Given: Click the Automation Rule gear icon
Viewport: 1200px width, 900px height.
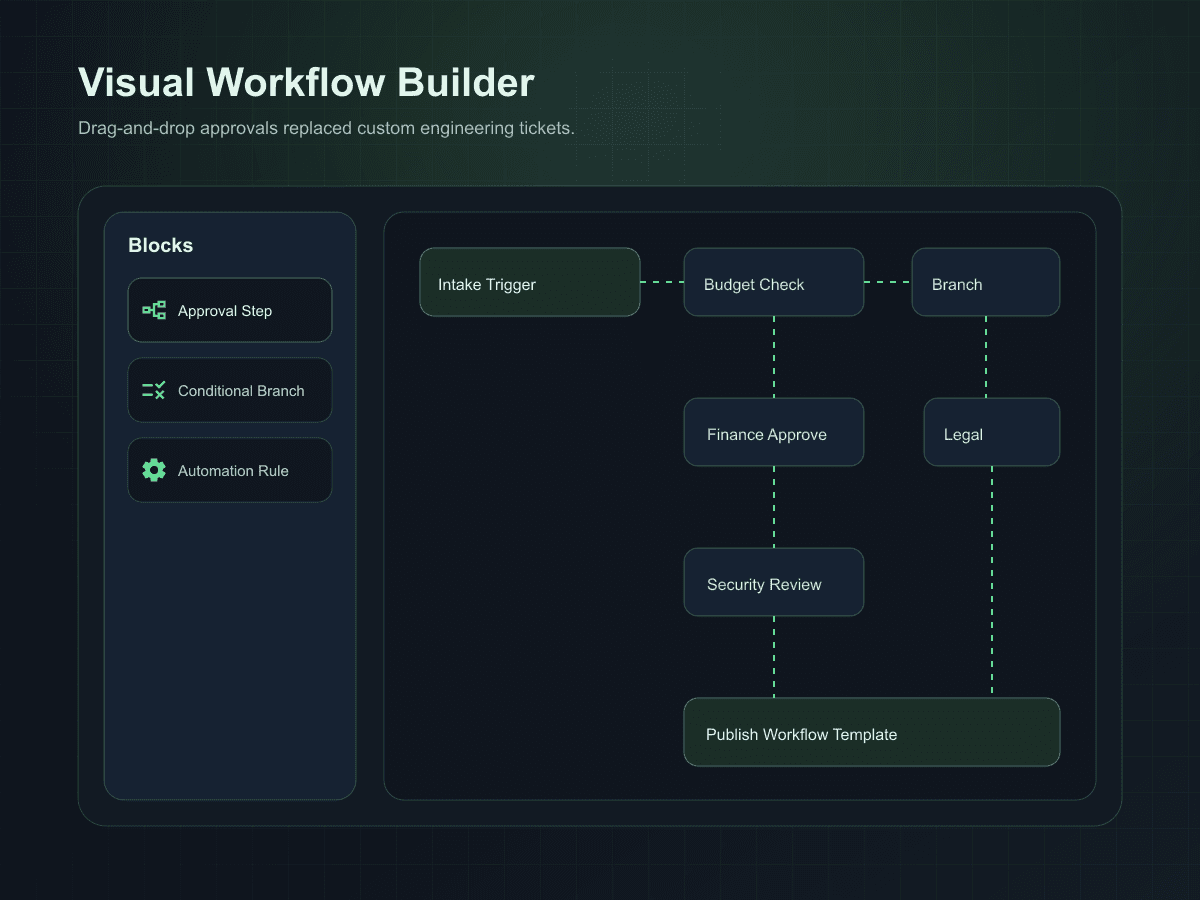Looking at the screenshot, I should [x=154, y=470].
